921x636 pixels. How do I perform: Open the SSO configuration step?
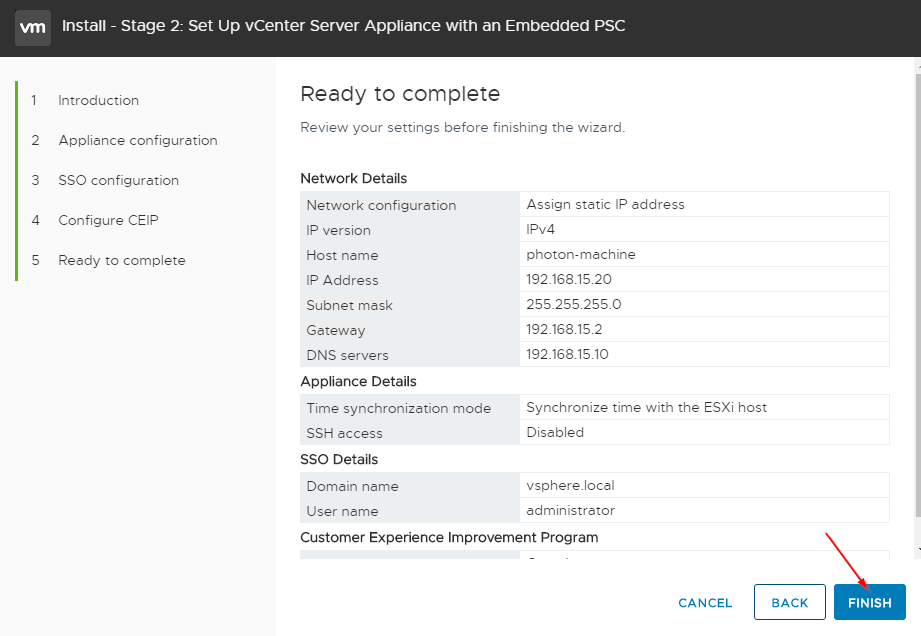coord(119,180)
